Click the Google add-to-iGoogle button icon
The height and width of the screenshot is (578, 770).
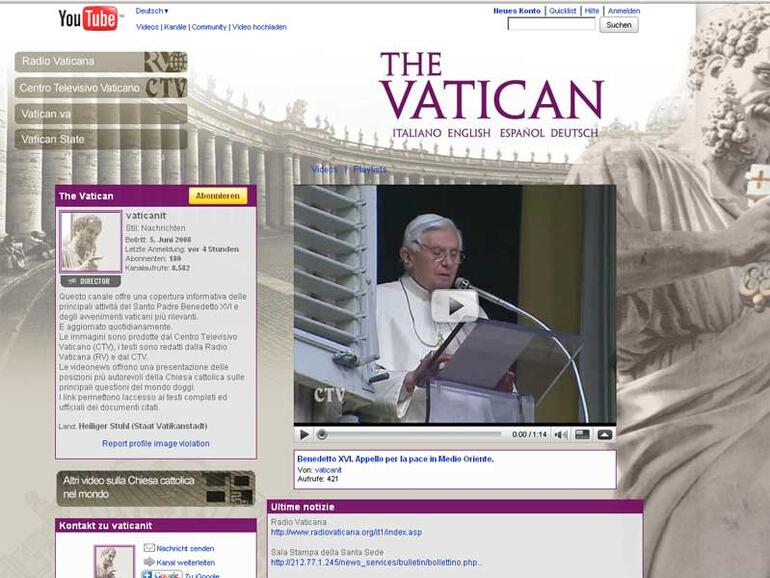(x=162, y=574)
